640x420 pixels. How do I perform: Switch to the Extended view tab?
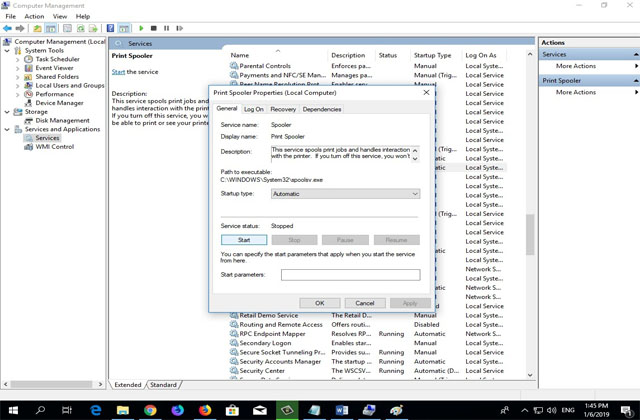tap(128, 384)
